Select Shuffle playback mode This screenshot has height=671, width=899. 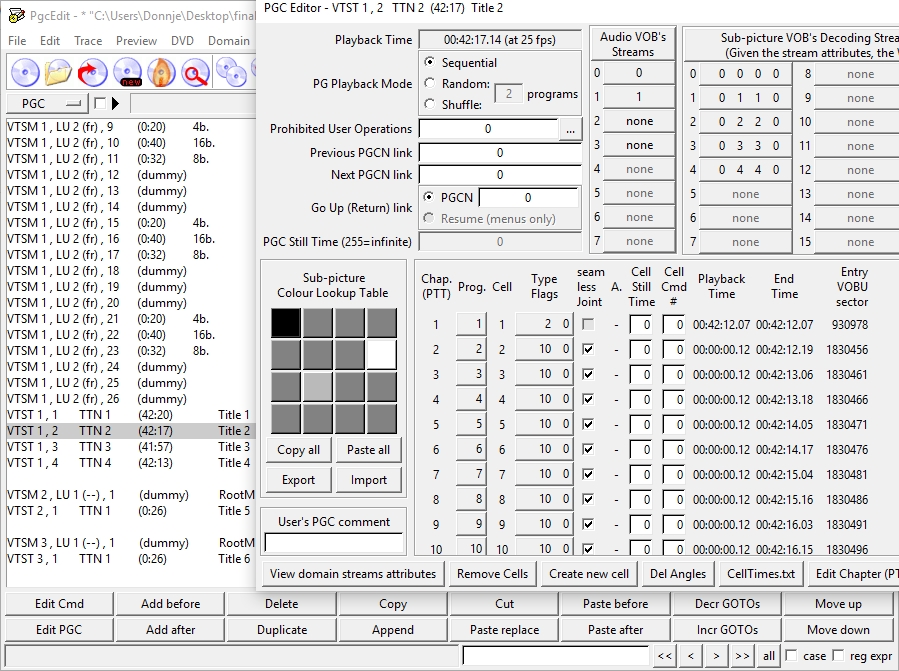point(429,104)
